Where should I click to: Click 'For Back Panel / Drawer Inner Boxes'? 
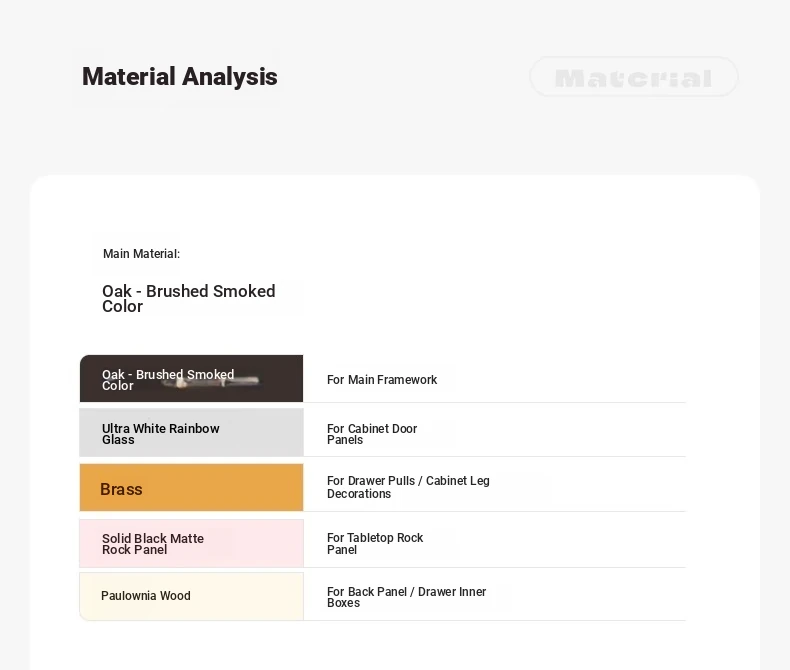coord(406,597)
